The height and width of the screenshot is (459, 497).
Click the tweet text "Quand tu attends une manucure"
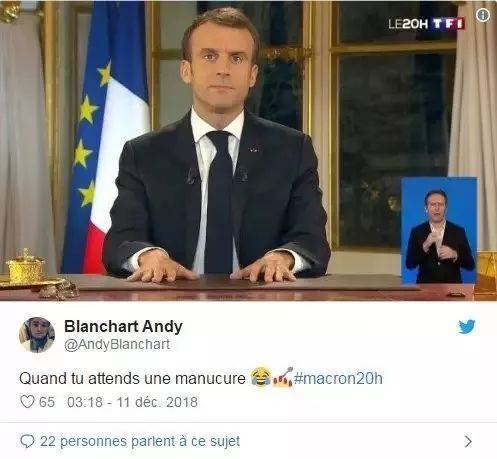132,379
